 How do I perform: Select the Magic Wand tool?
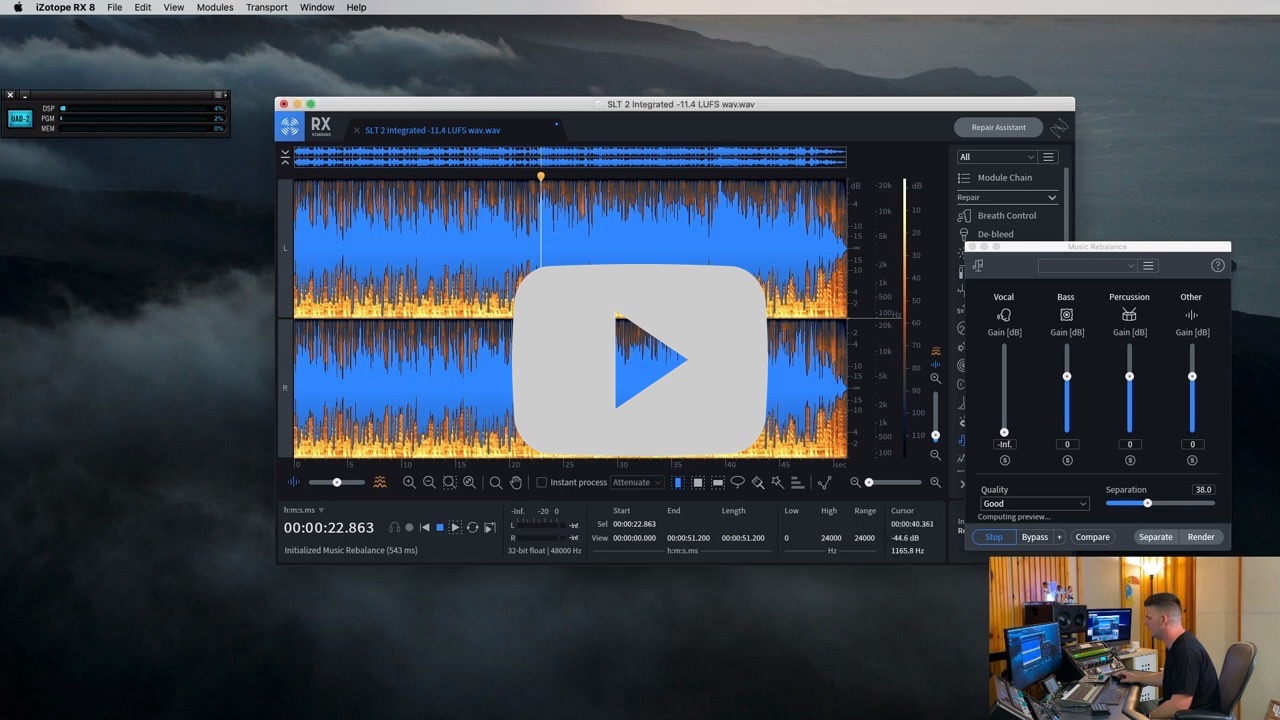point(777,482)
